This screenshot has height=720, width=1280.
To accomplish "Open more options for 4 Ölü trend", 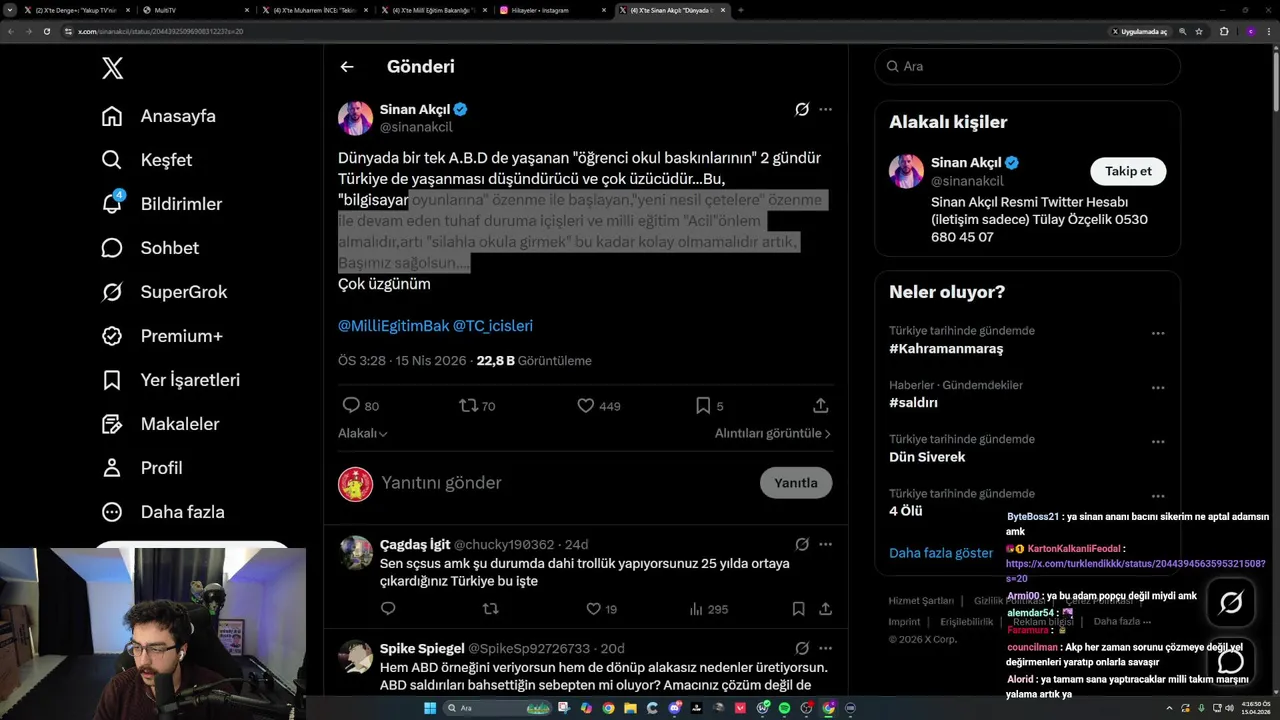I will [x=1158, y=496].
